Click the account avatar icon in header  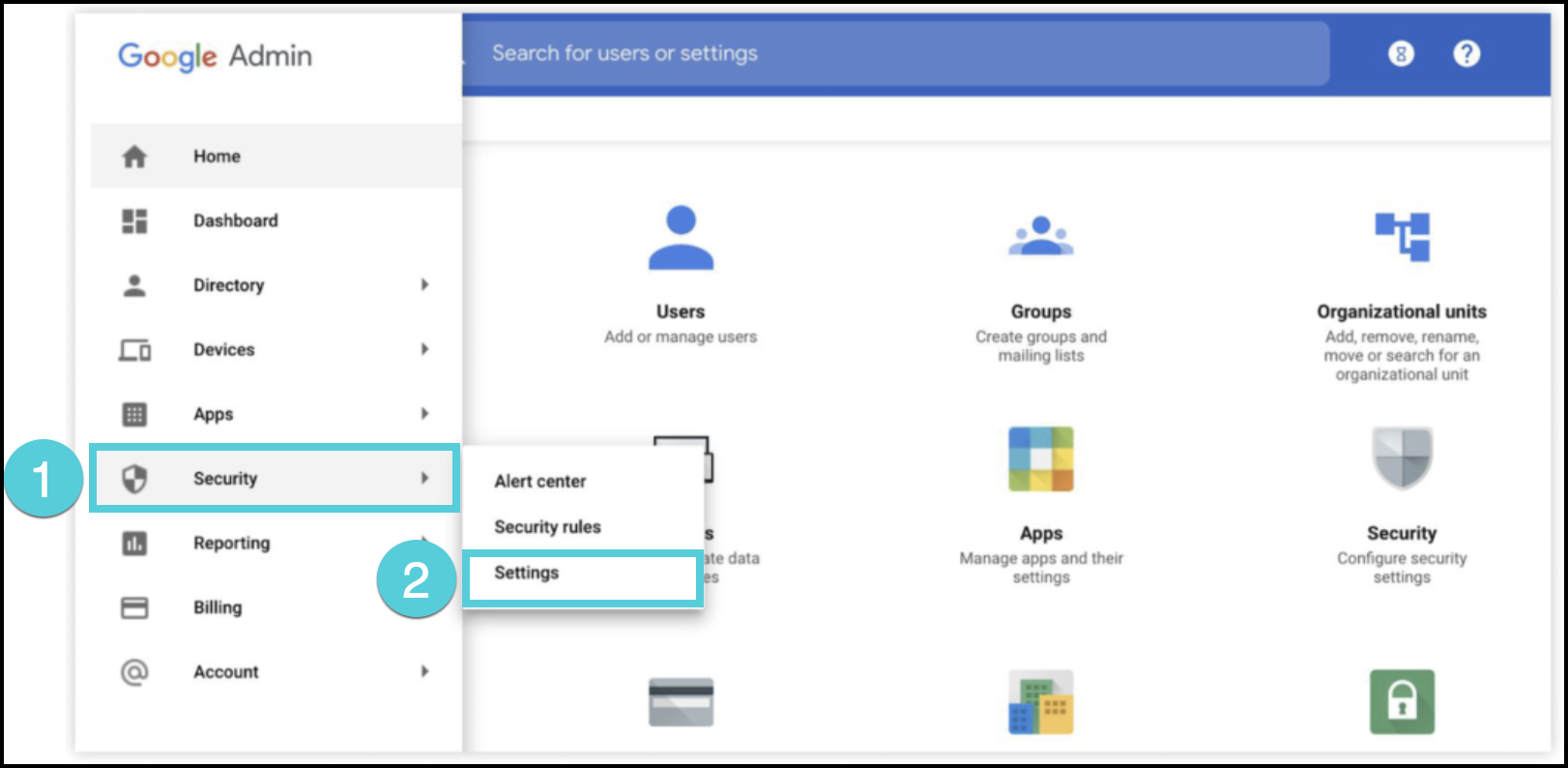(x=1401, y=54)
